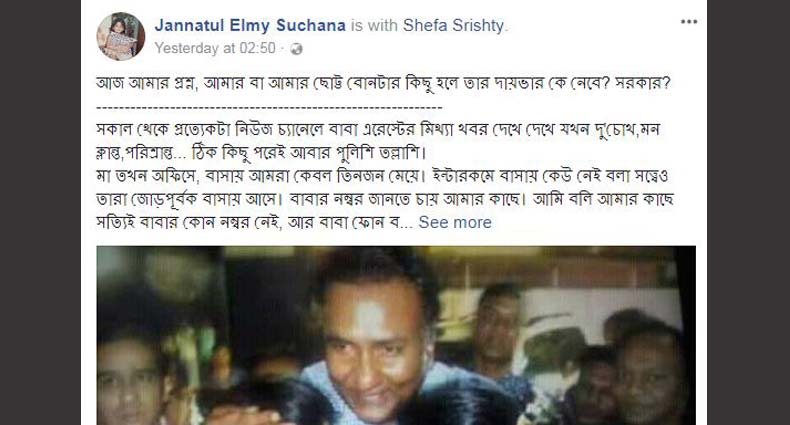
Task: Click the globe public privacy icon
Action: [297, 49]
